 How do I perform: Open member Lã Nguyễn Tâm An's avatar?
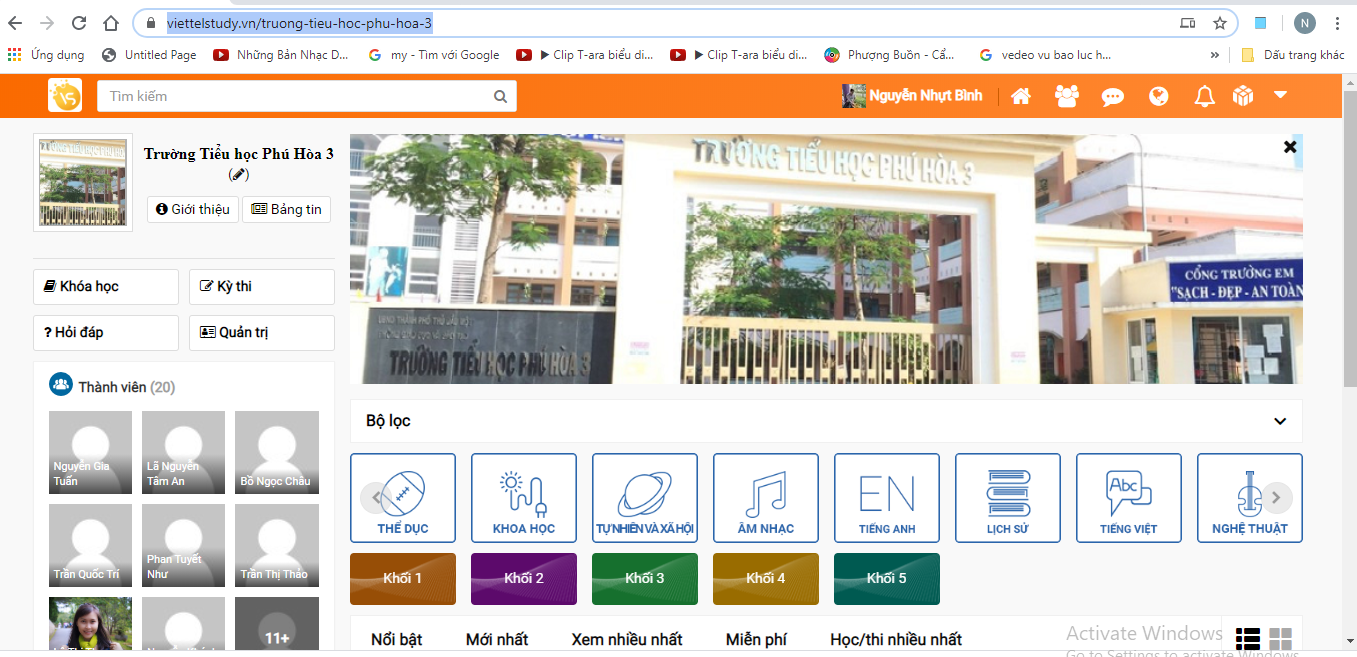183,452
